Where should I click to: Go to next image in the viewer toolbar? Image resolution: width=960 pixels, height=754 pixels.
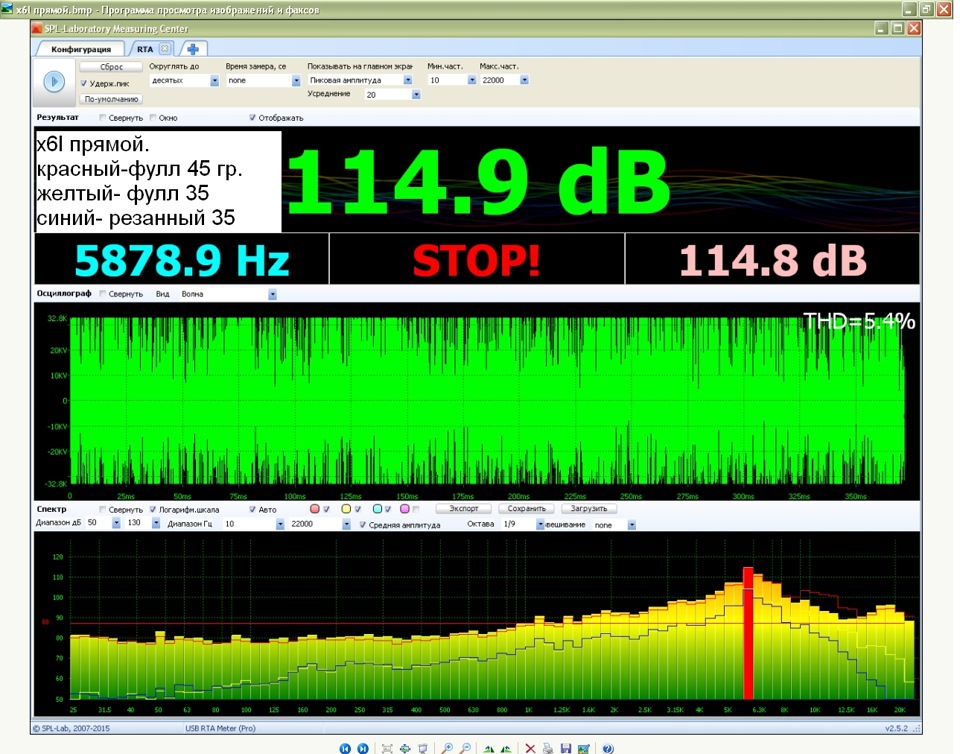pyautogui.click(x=362, y=748)
